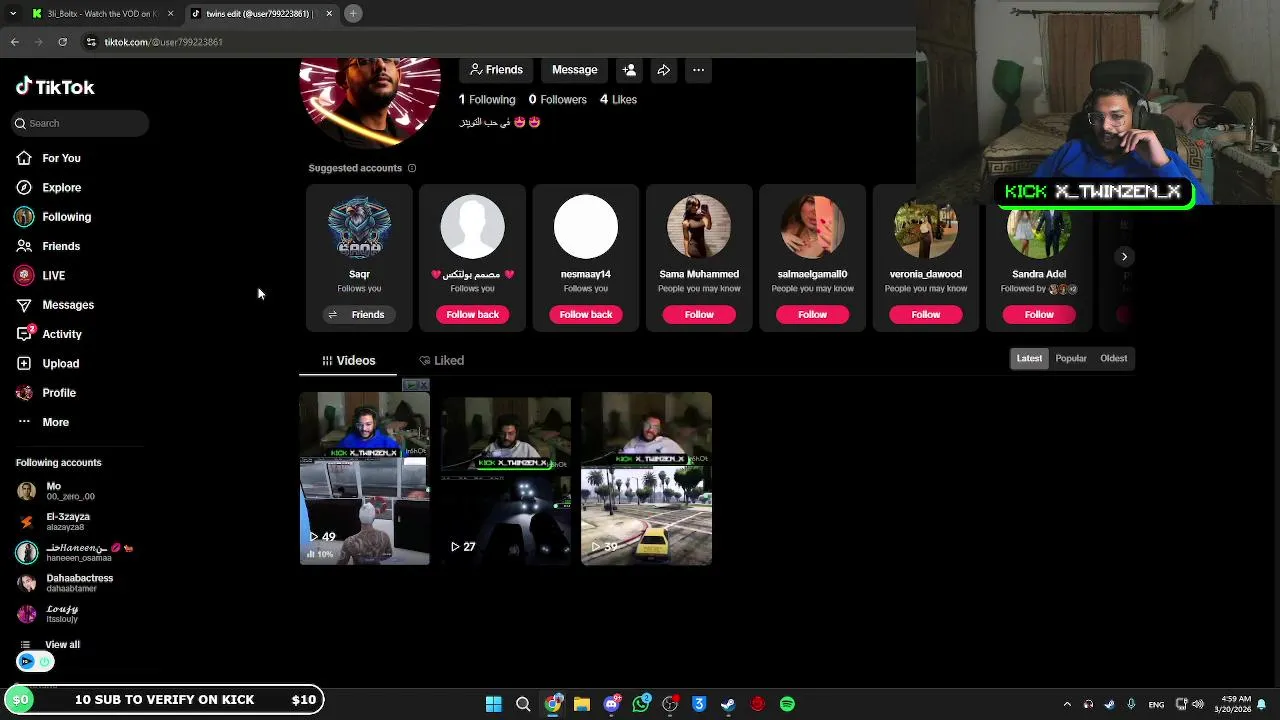Open the Windows Start menu
Screen dimensions: 1280x720
(493, 704)
